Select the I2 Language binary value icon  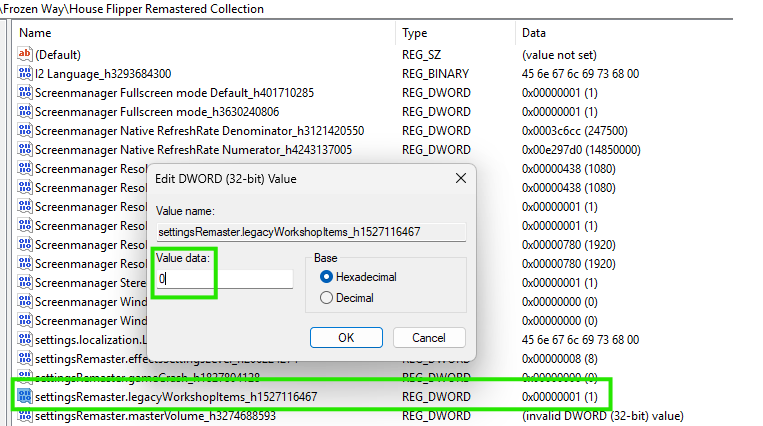click(x=24, y=73)
